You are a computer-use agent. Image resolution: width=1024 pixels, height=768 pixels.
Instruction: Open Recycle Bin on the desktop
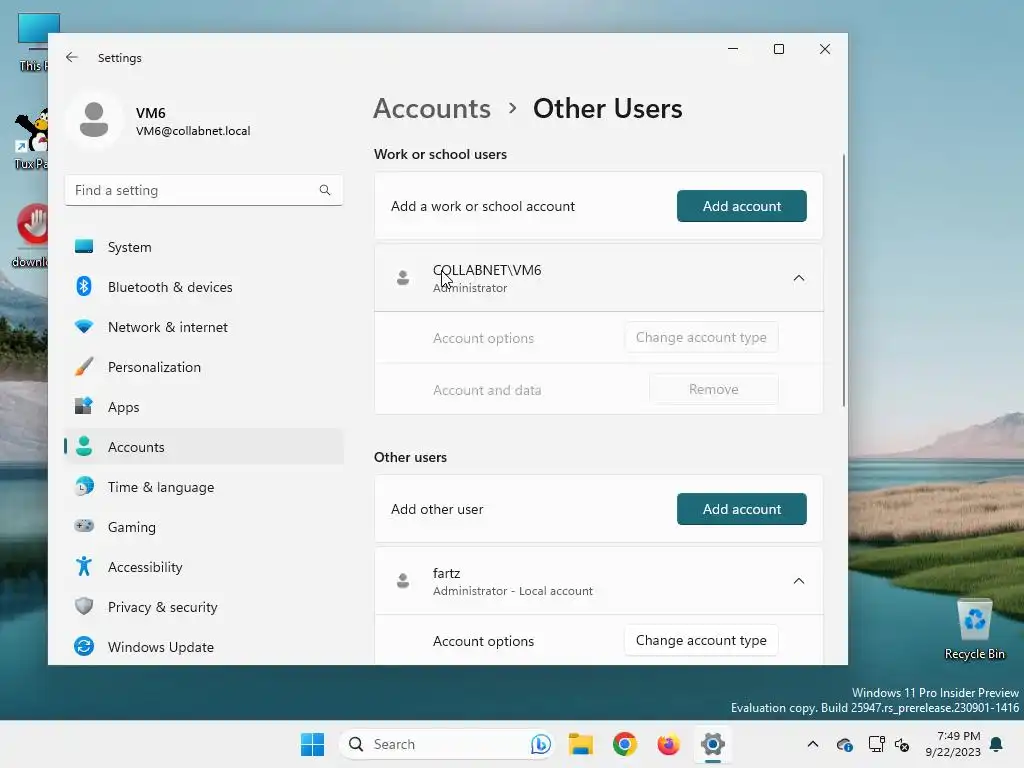tap(974, 630)
